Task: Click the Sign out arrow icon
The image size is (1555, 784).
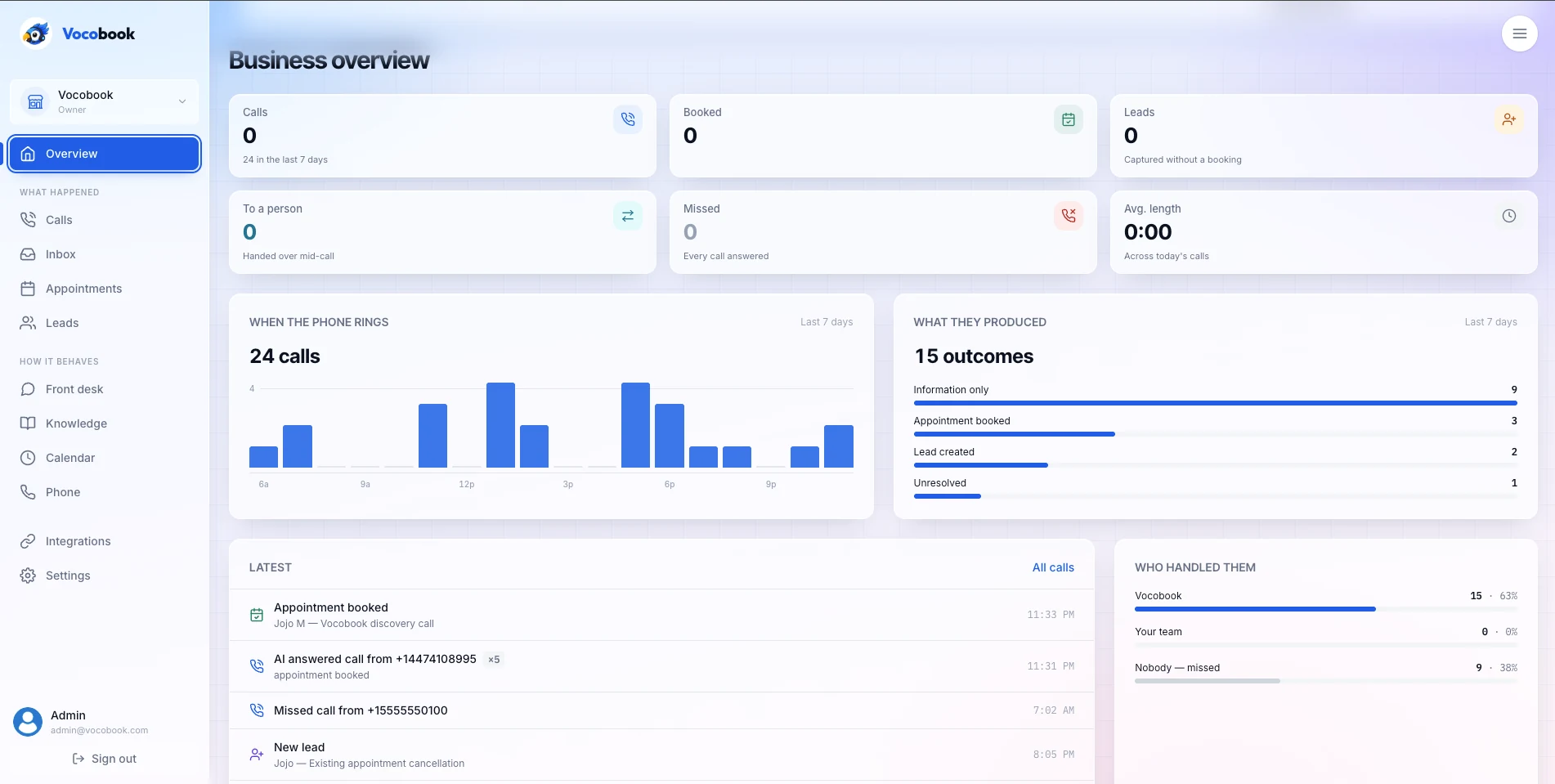Action: (78, 759)
